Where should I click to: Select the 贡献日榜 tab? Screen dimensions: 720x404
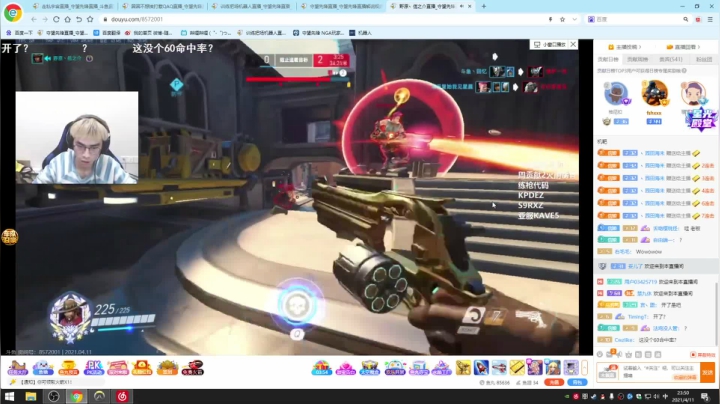tap(608, 59)
